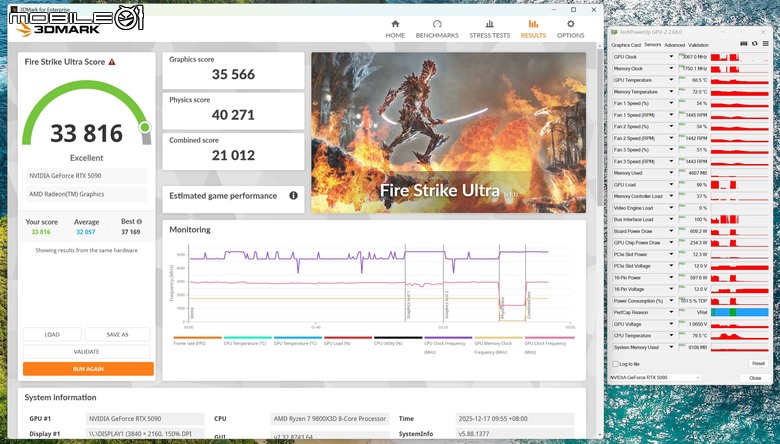Expand the PerfCap Reason sensor dropdown

click(671, 312)
